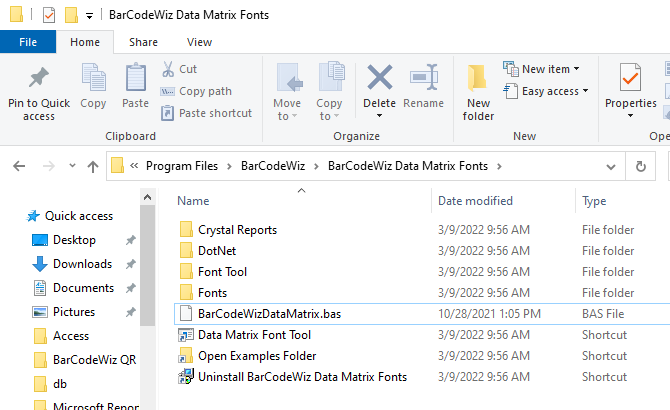Viewport: 670px width, 410px height.
Task: Switch to the View ribbon tab
Action: tap(200, 42)
